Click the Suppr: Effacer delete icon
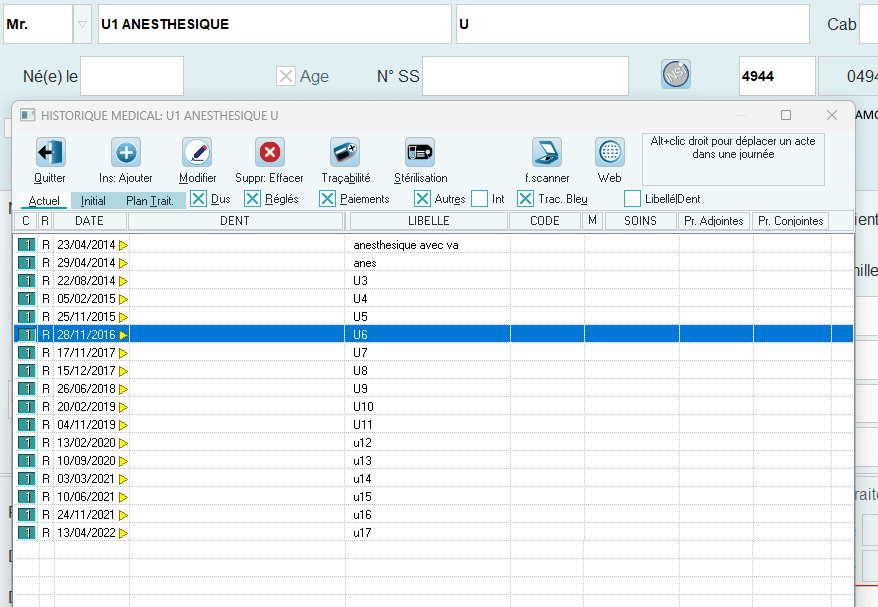Viewport: 878px width, 607px height. [269, 153]
